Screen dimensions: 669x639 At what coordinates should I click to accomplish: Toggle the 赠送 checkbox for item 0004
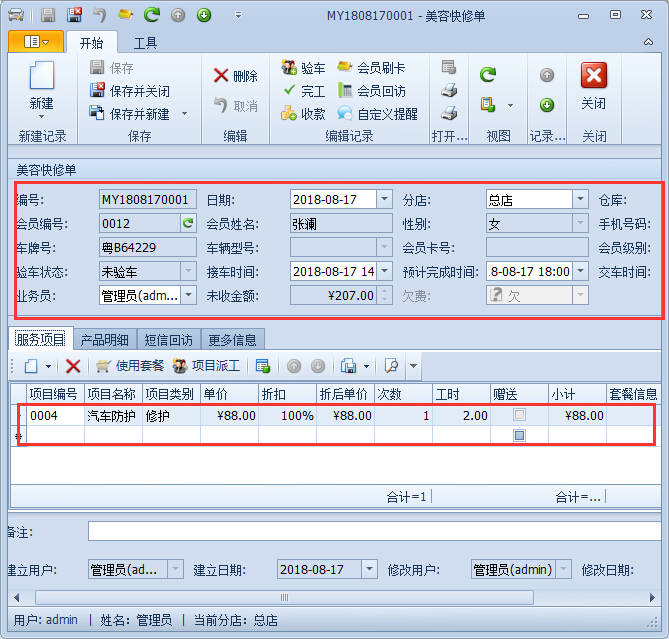(x=519, y=415)
